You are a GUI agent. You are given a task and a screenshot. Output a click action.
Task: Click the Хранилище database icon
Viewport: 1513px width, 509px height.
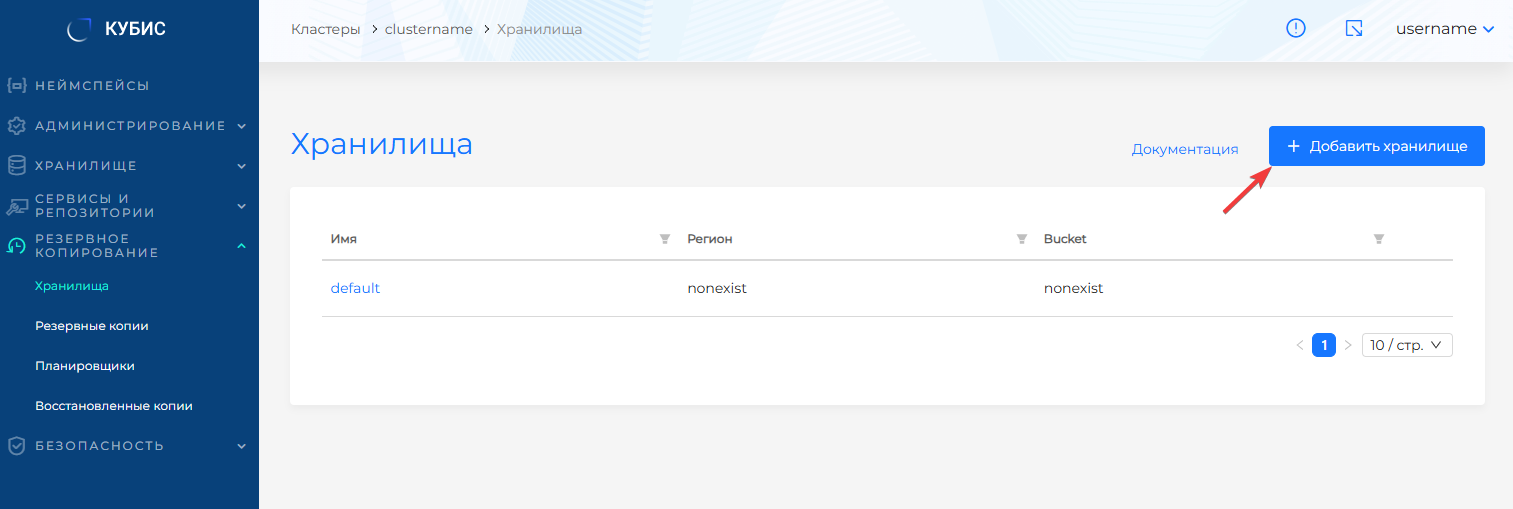click(16, 166)
